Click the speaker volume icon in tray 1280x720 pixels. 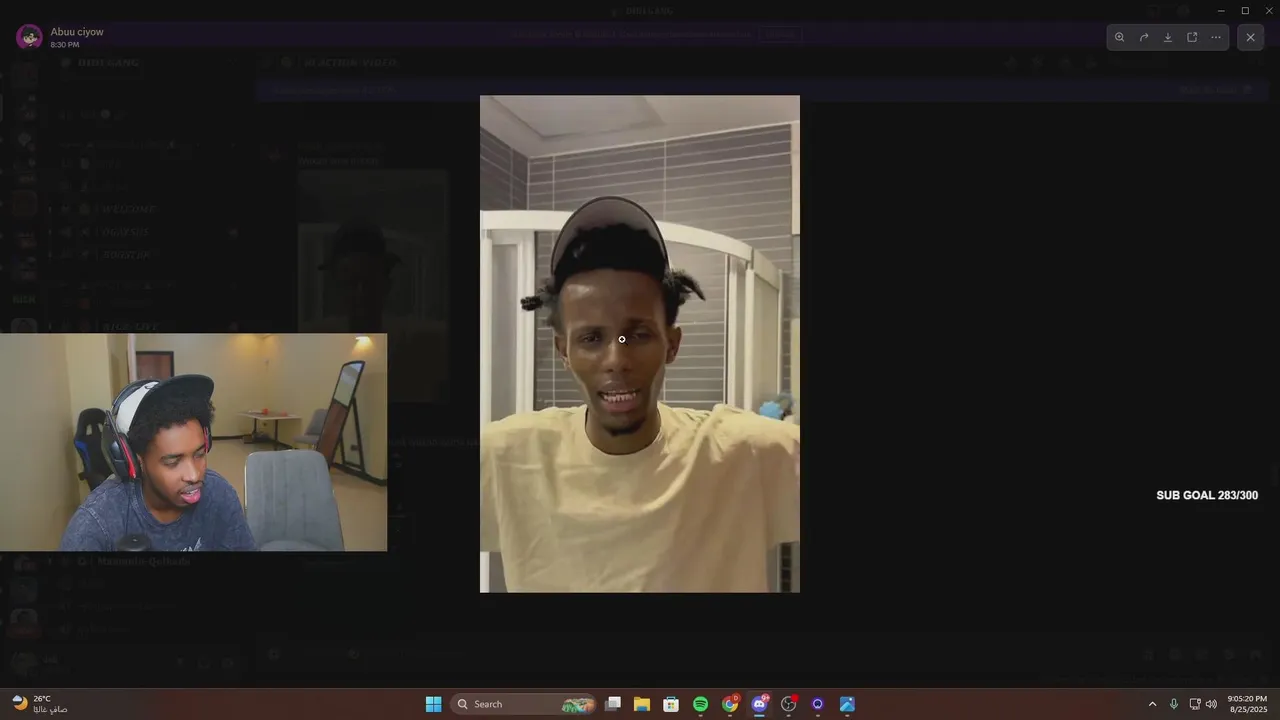[1211, 704]
